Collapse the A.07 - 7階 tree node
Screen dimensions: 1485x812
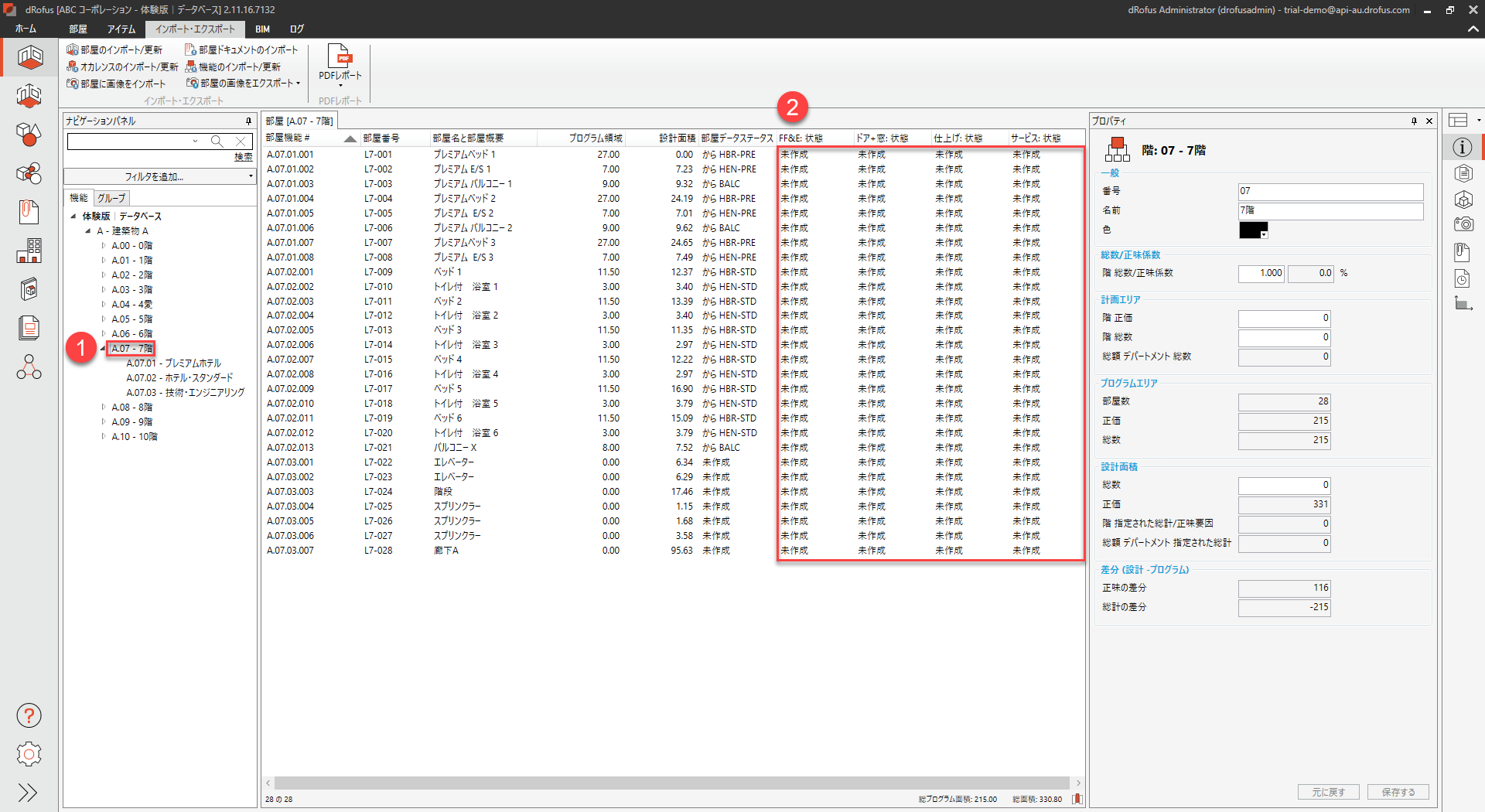pyautogui.click(x=102, y=349)
